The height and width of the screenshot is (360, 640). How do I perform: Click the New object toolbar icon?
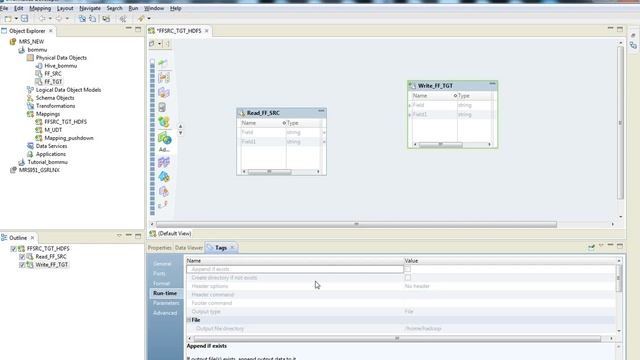click(8, 19)
